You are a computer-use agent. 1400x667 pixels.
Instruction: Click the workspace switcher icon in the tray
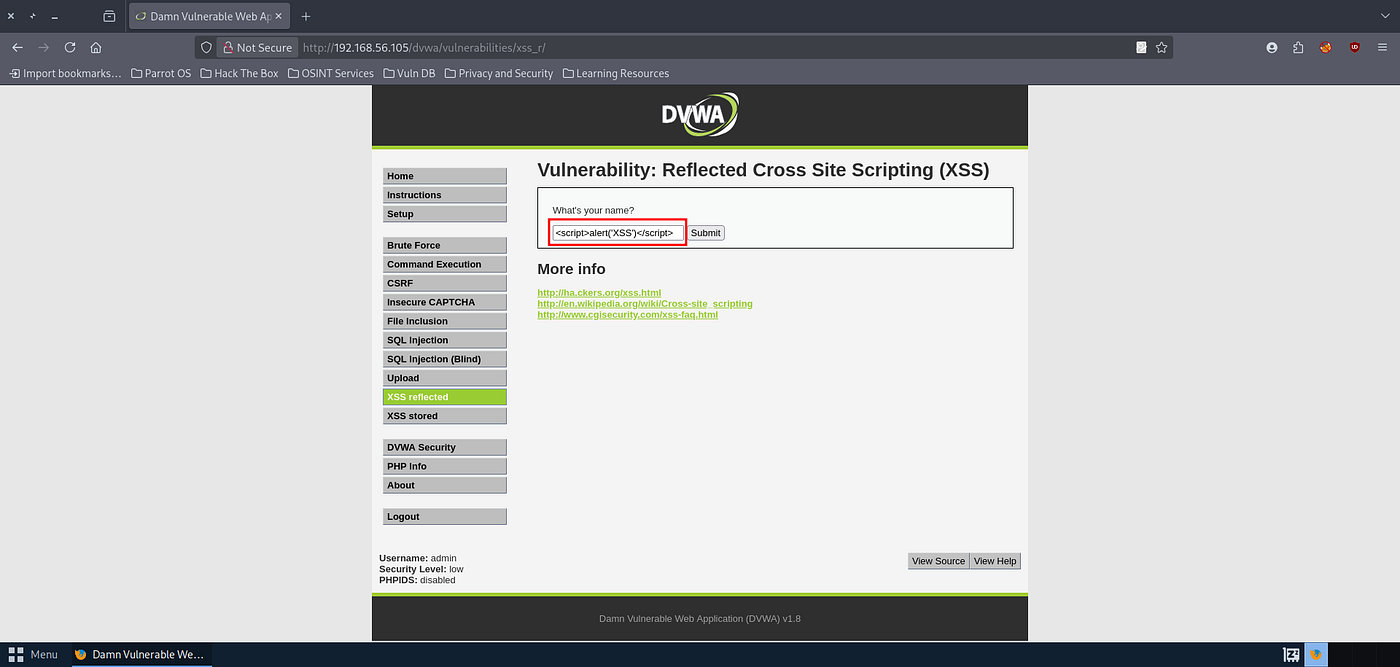pos(1292,654)
